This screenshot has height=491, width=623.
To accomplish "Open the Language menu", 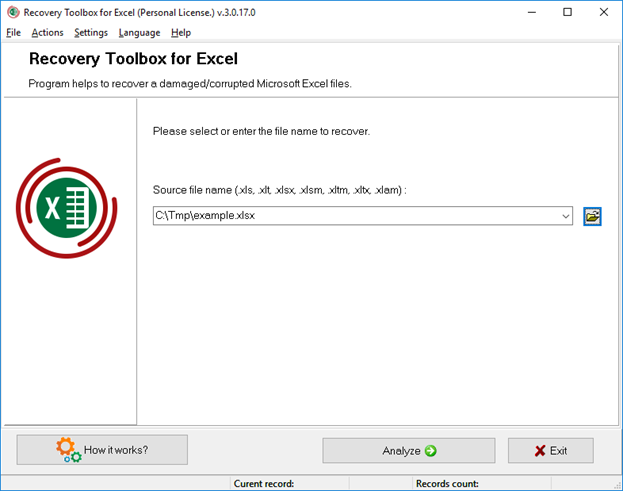I will (x=139, y=32).
